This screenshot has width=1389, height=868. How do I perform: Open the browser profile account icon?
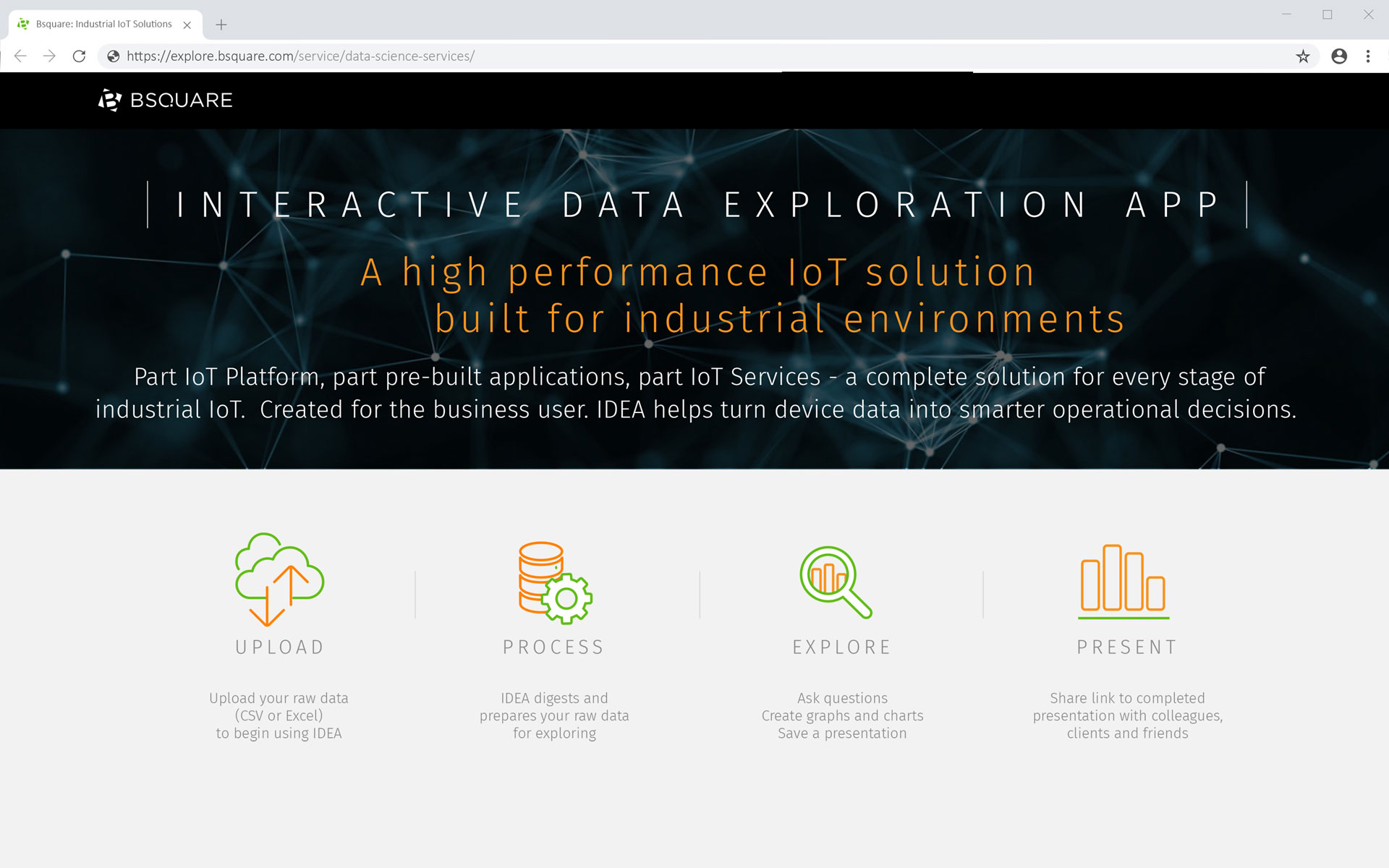tap(1338, 56)
